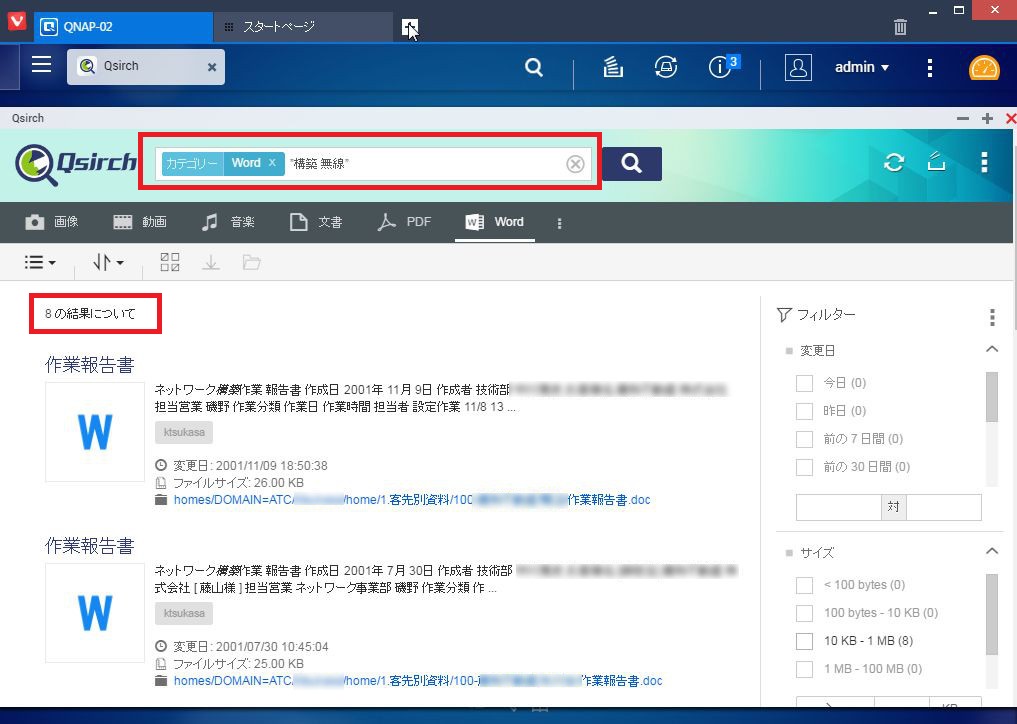1017x724 pixels.
Task: Open the QTS search magnifier
Action: (x=534, y=67)
